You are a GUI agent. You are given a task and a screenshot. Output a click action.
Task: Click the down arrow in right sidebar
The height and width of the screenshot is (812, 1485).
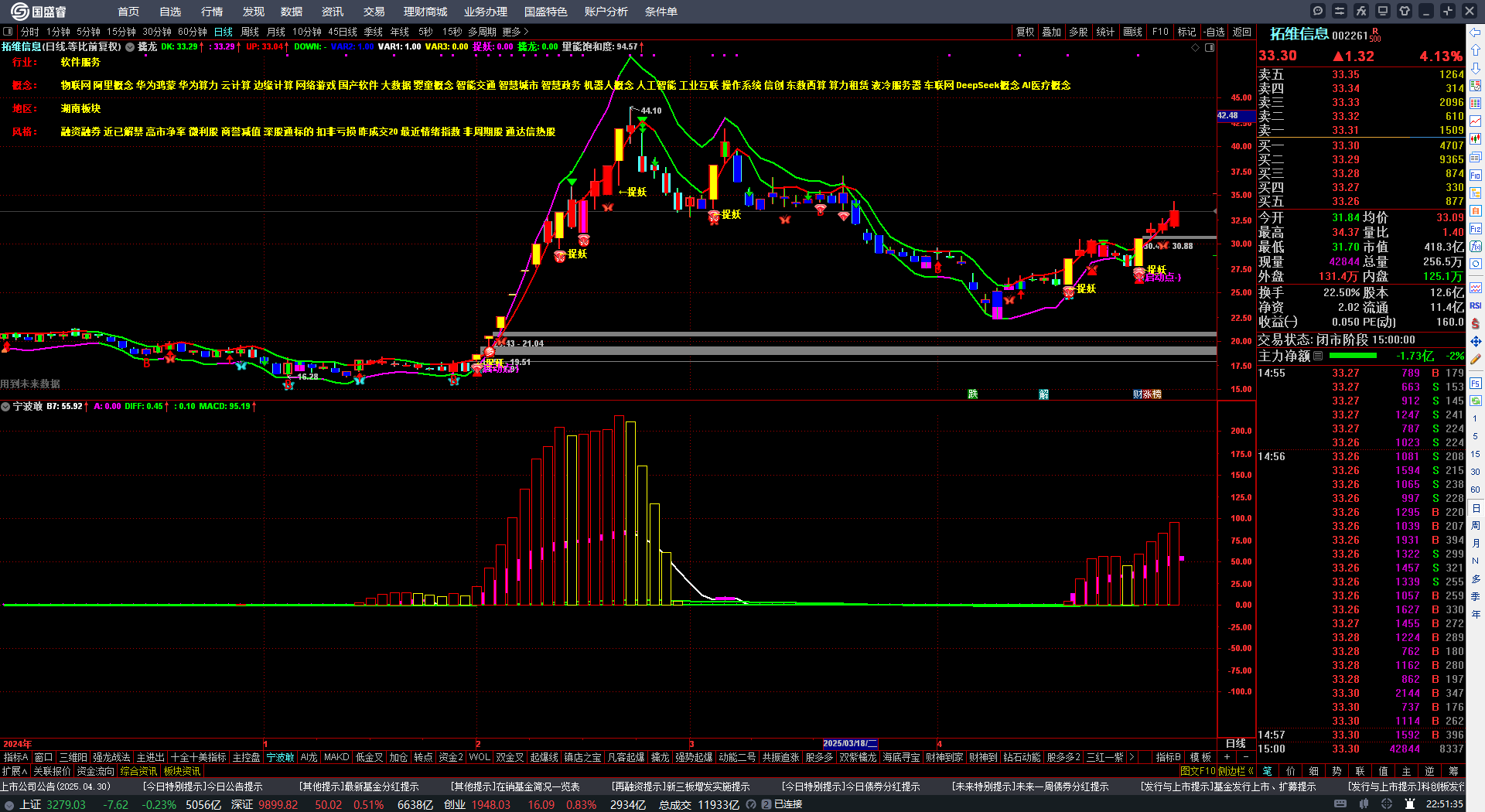[1476, 68]
